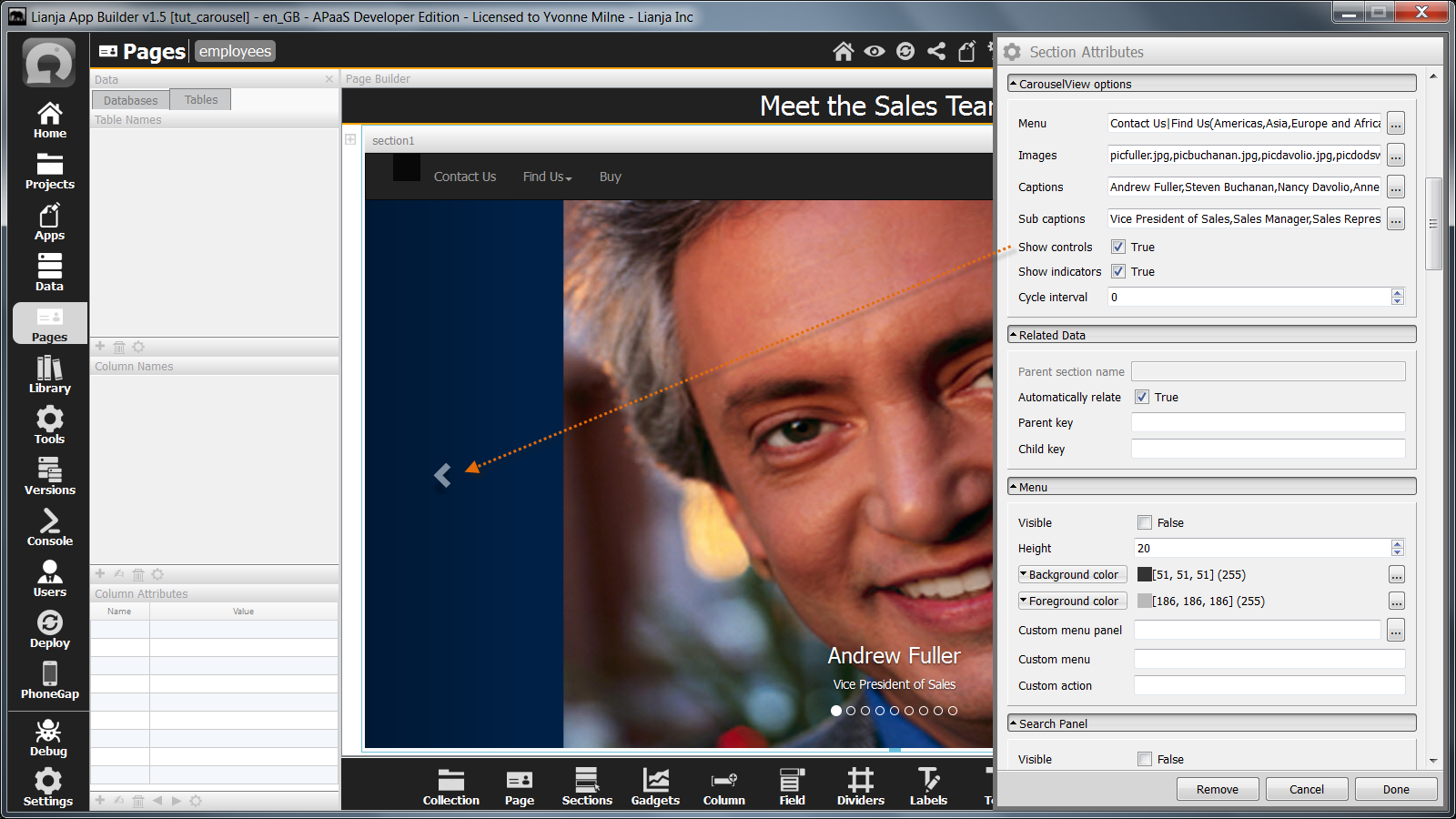Click the home icon in Pages header

tap(844, 51)
